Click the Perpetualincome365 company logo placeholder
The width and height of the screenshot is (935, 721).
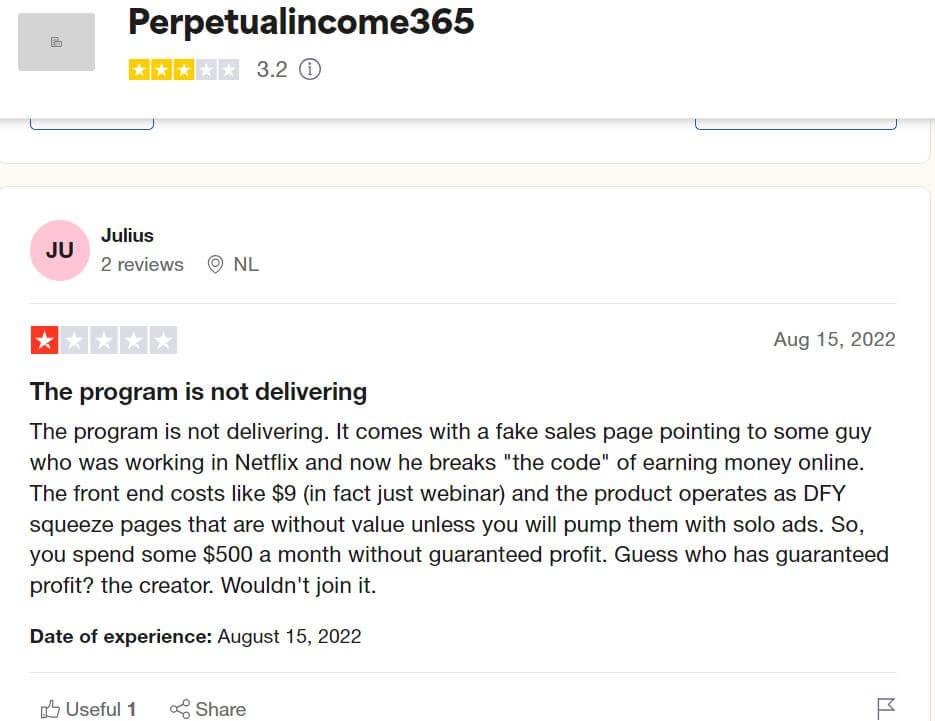tap(56, 42)
